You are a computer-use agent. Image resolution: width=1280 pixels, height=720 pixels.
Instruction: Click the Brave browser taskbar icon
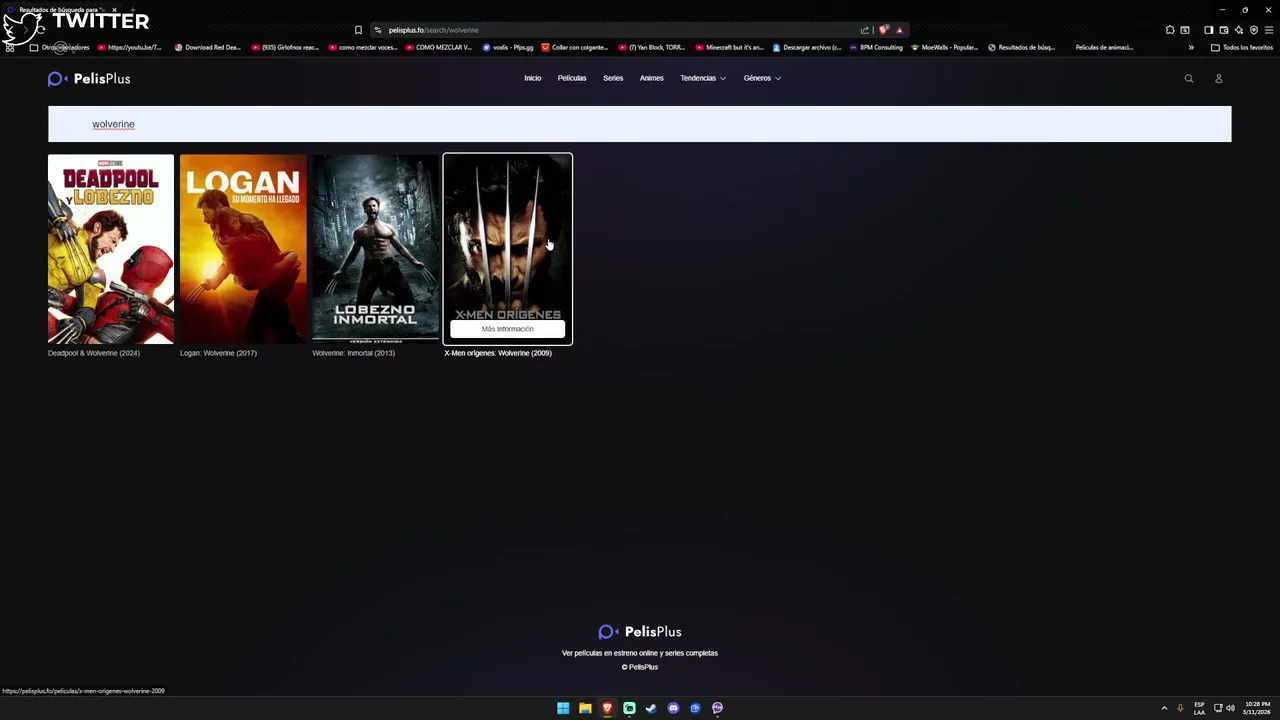click(607, 708)
